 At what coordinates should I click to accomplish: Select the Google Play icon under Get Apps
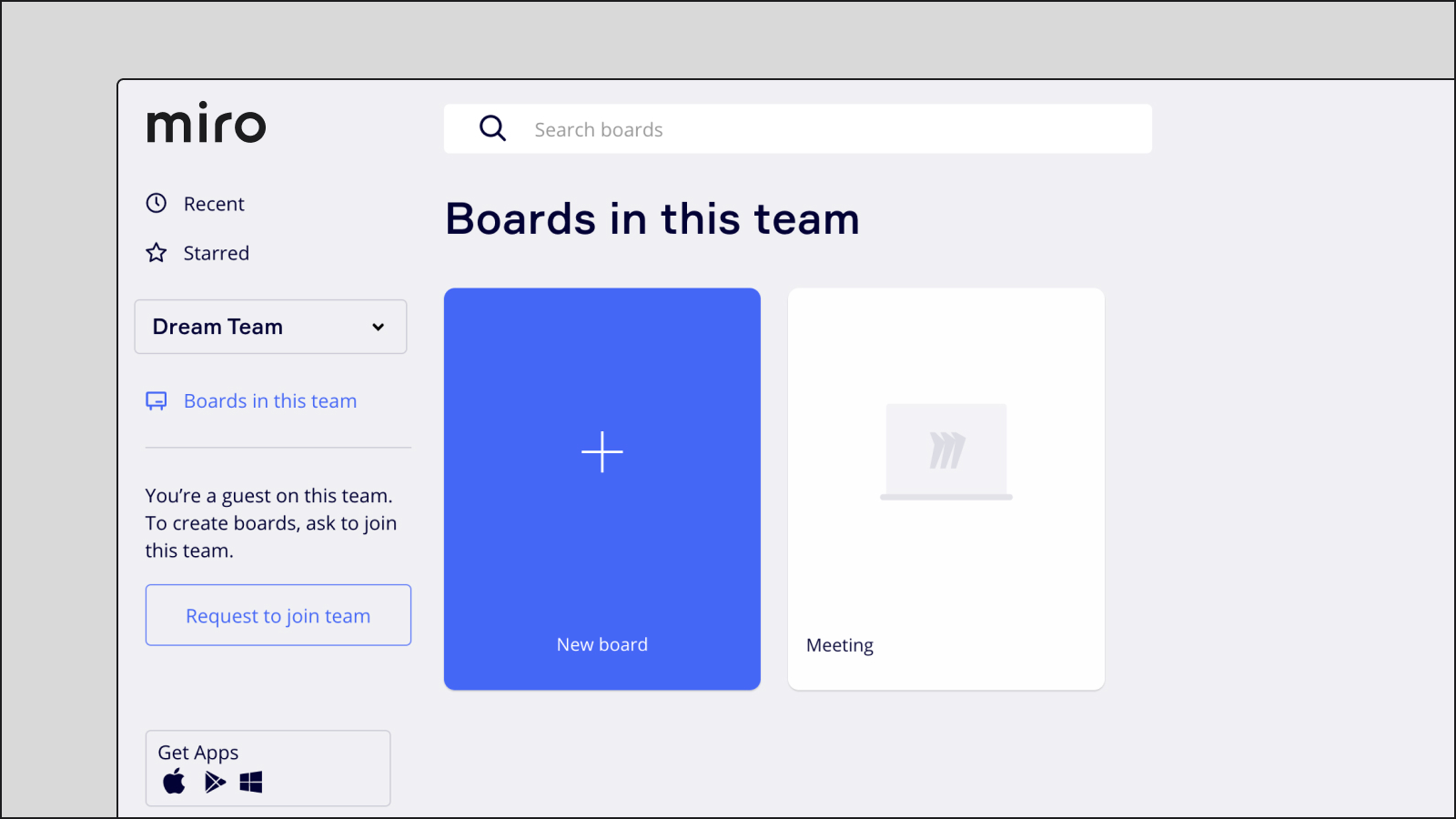[x=215, y=782]
